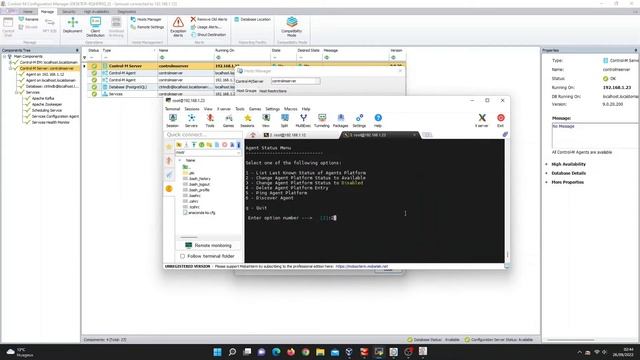Open Session in MobaXterm toolbar
This screenshot has width=640, height=360.
click(172, 120)
